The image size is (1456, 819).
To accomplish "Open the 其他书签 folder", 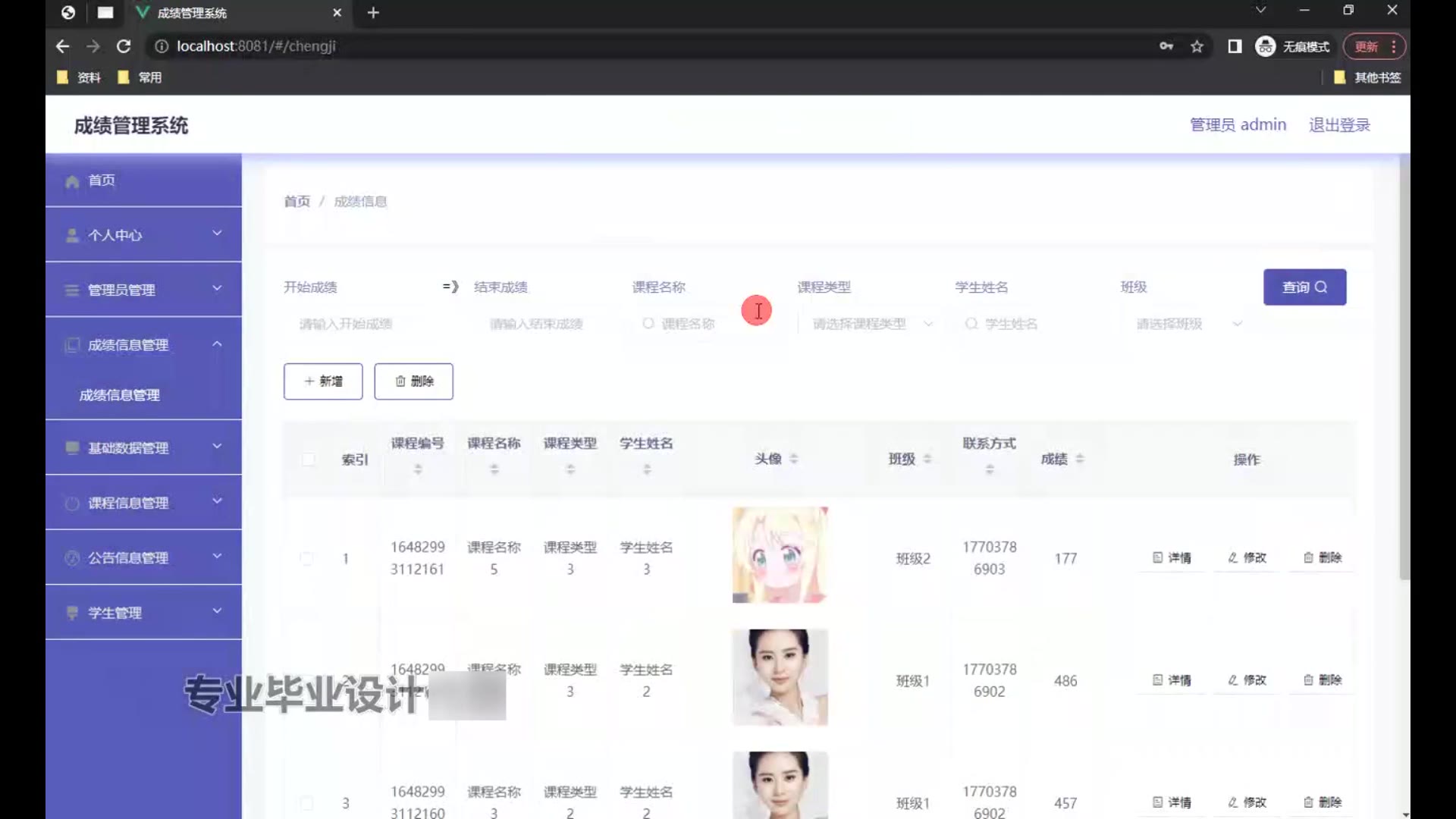I will (1367, 77).
